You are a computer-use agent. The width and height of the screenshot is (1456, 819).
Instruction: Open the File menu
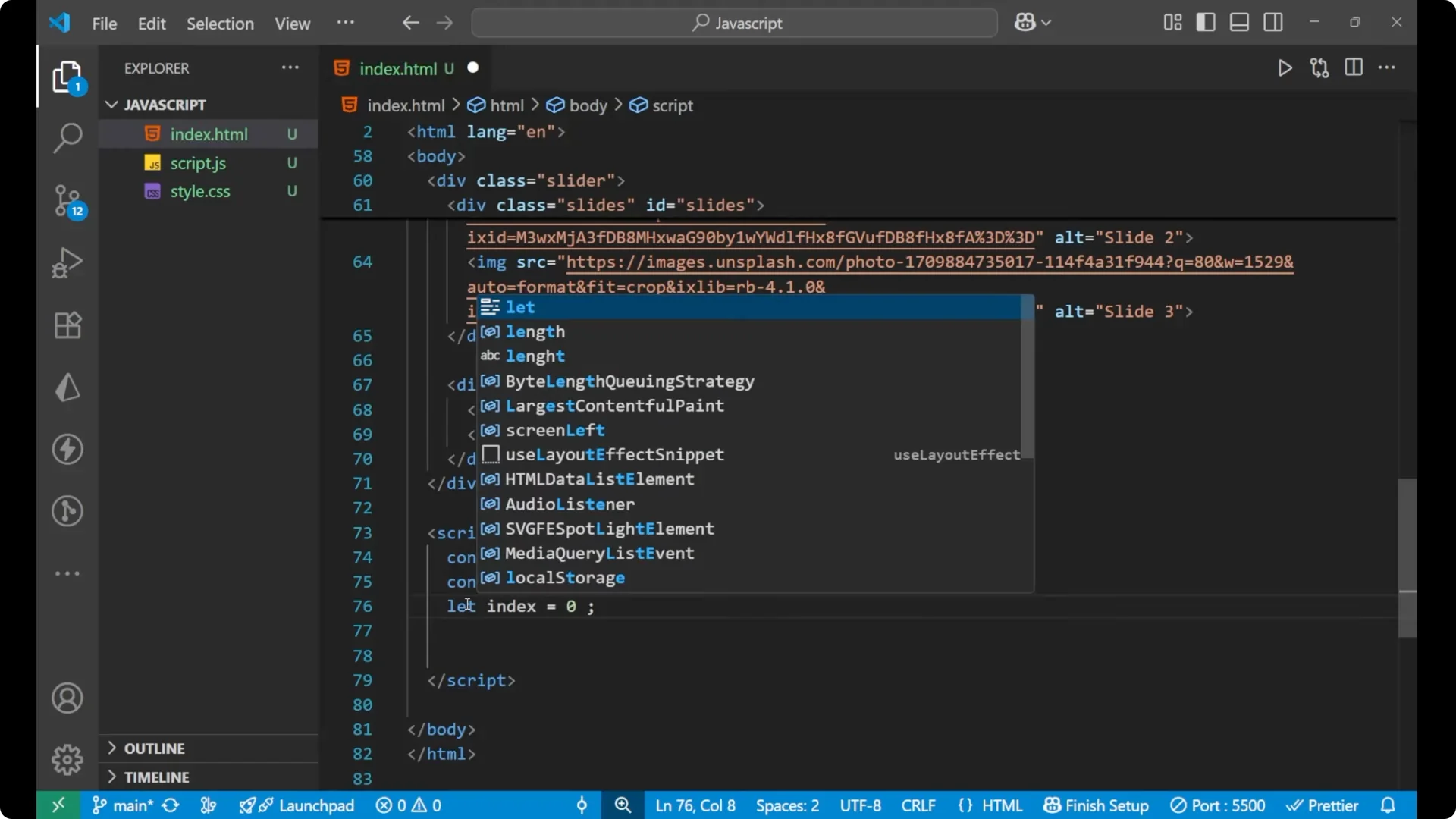[x=104, y=24]
